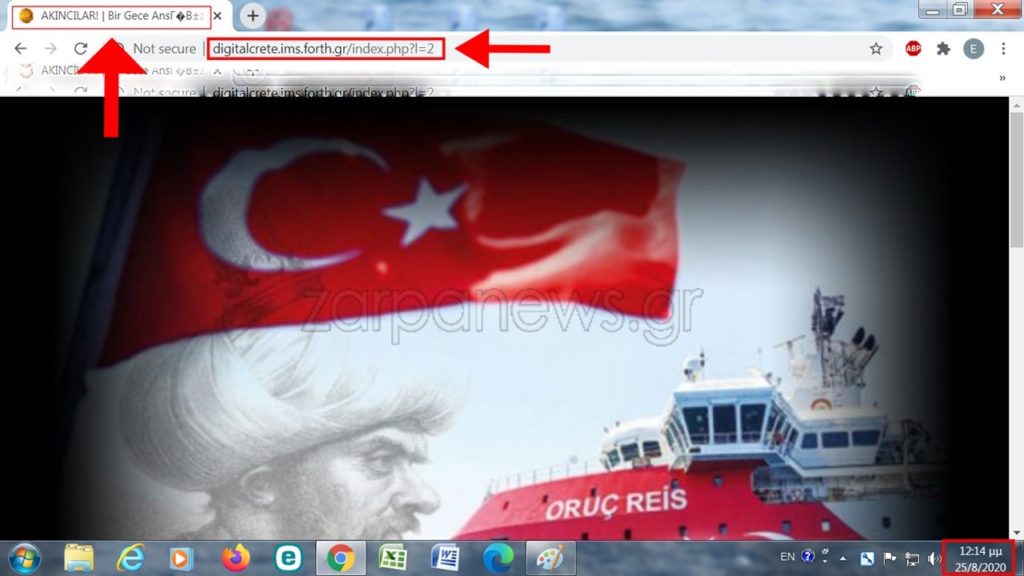This screenshot has width=1024, height=576.
Task: Focus the address bar URL field
Action: click(325, 48)
